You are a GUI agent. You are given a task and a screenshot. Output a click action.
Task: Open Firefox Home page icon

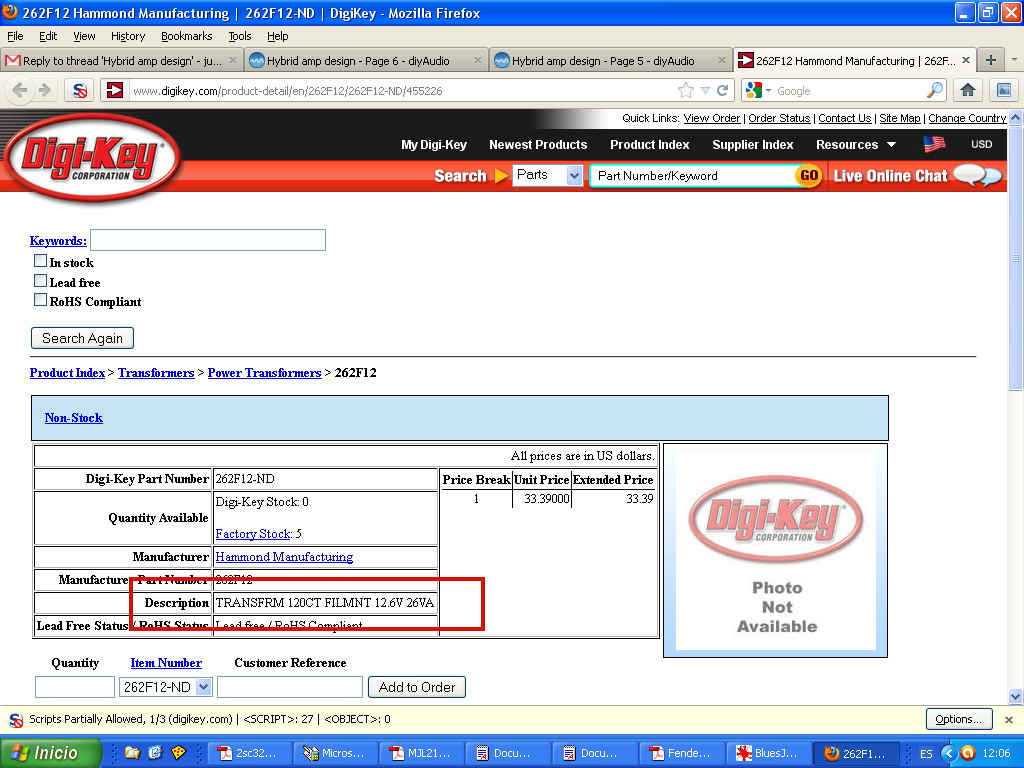point(968,90)
